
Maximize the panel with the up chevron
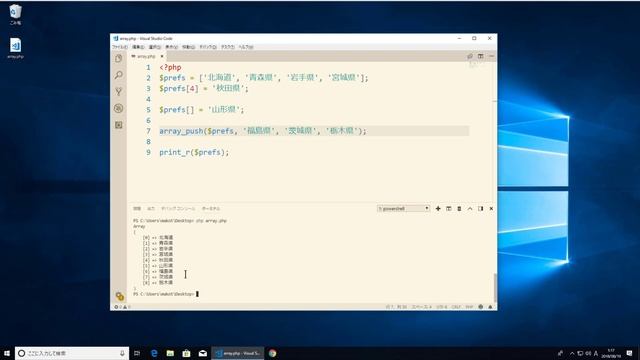pos(470,209)
